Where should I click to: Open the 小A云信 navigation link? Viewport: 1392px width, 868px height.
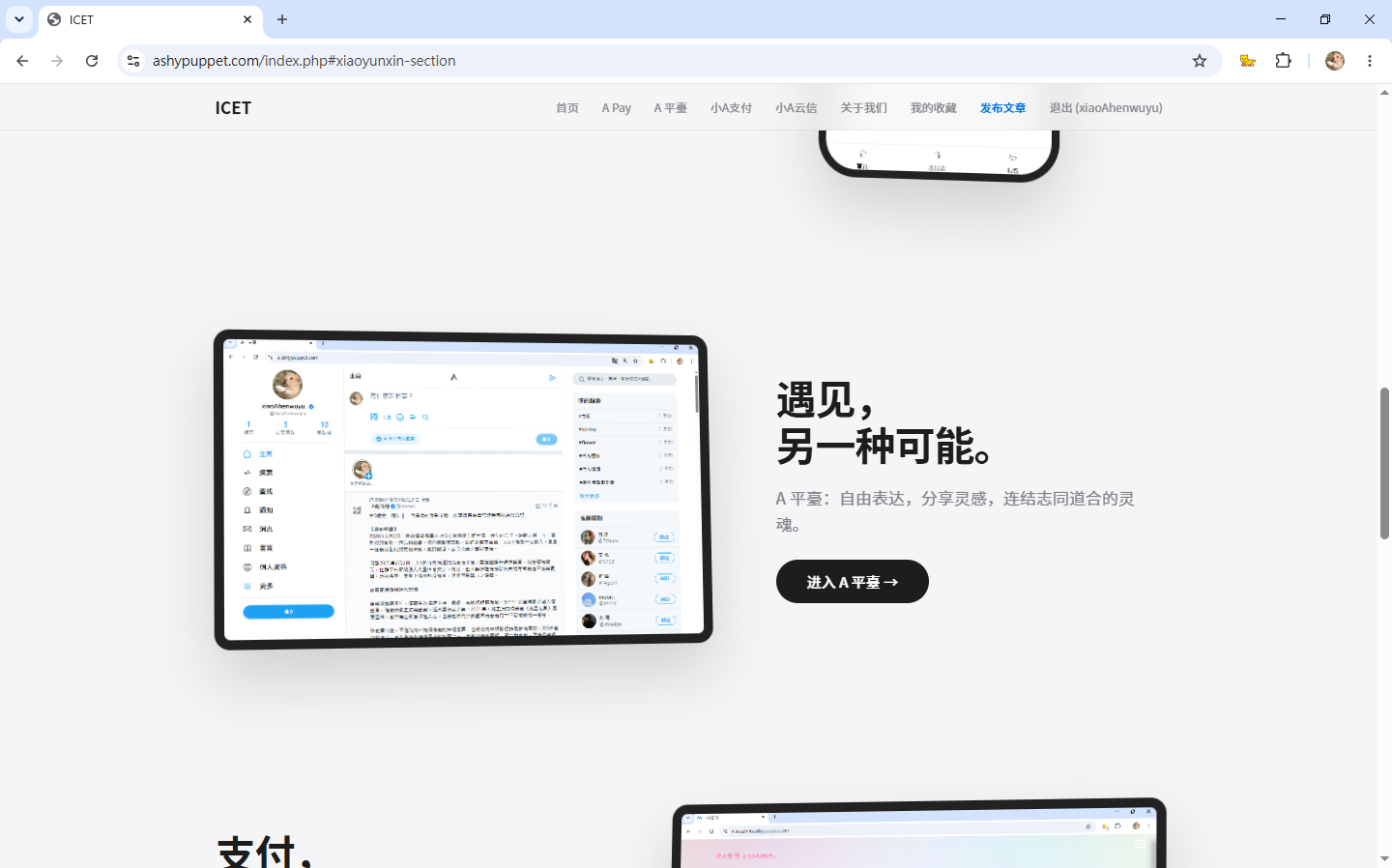[797, 108]
